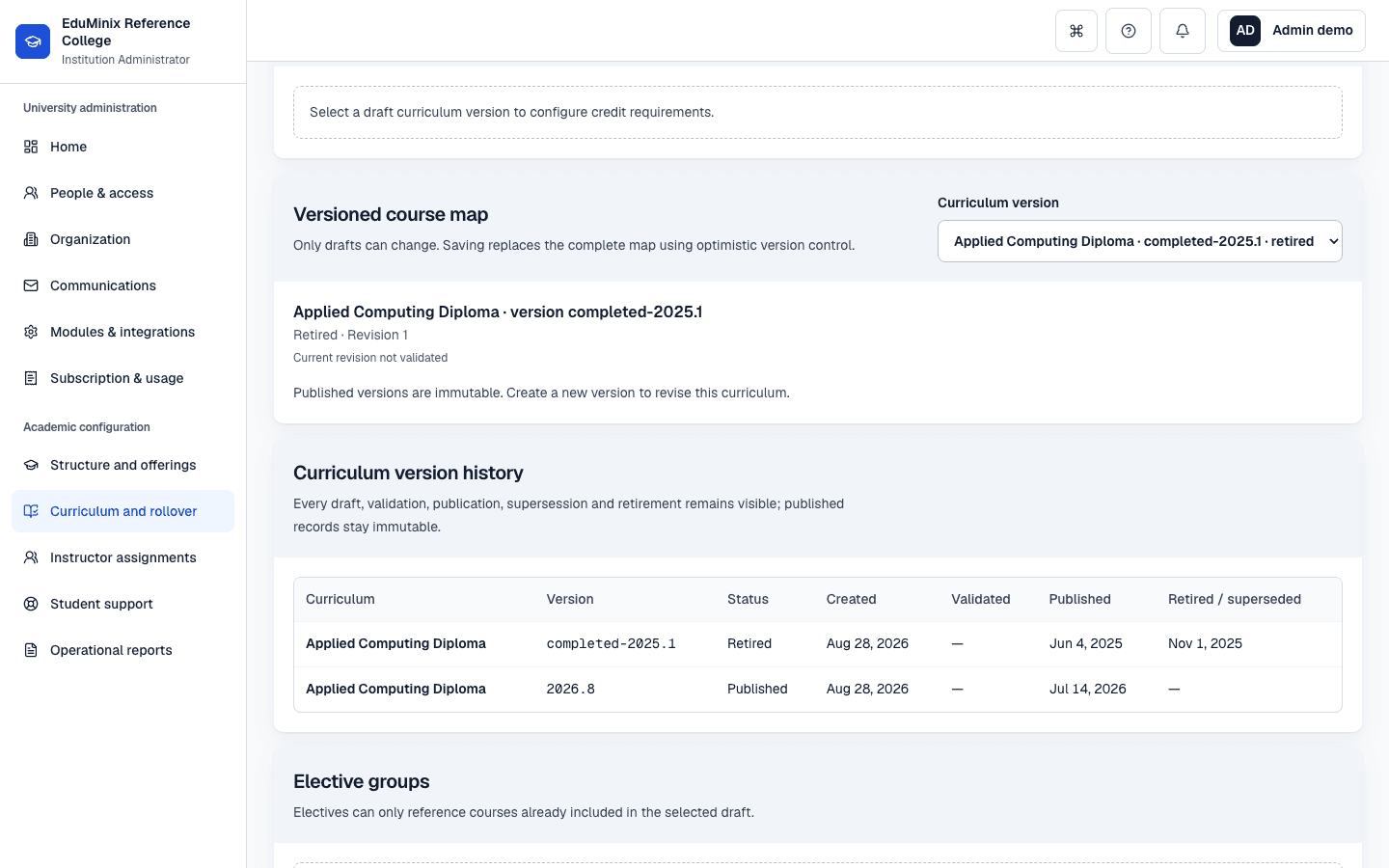Click the select a draft curriculum notice
This screenshot has width=1389, height=868.
pyautogui.click(x=818, y=112)
